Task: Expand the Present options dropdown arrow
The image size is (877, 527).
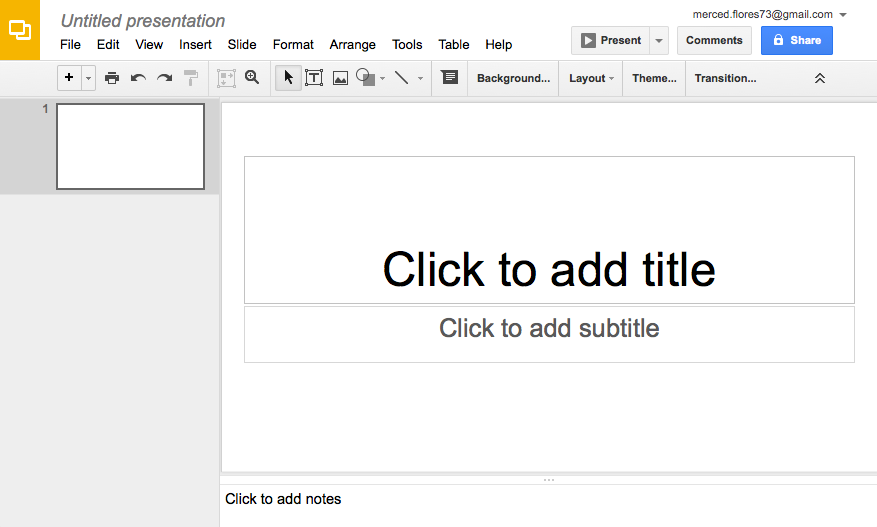Action: pos(659,40)
